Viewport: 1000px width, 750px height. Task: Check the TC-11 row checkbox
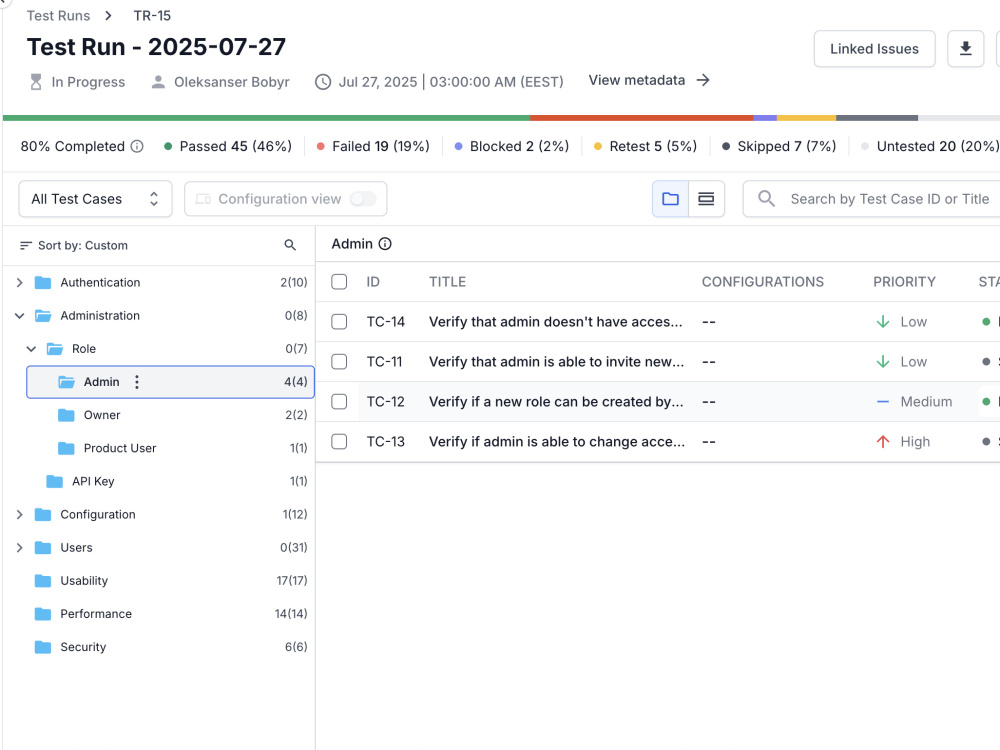[339, 362]
